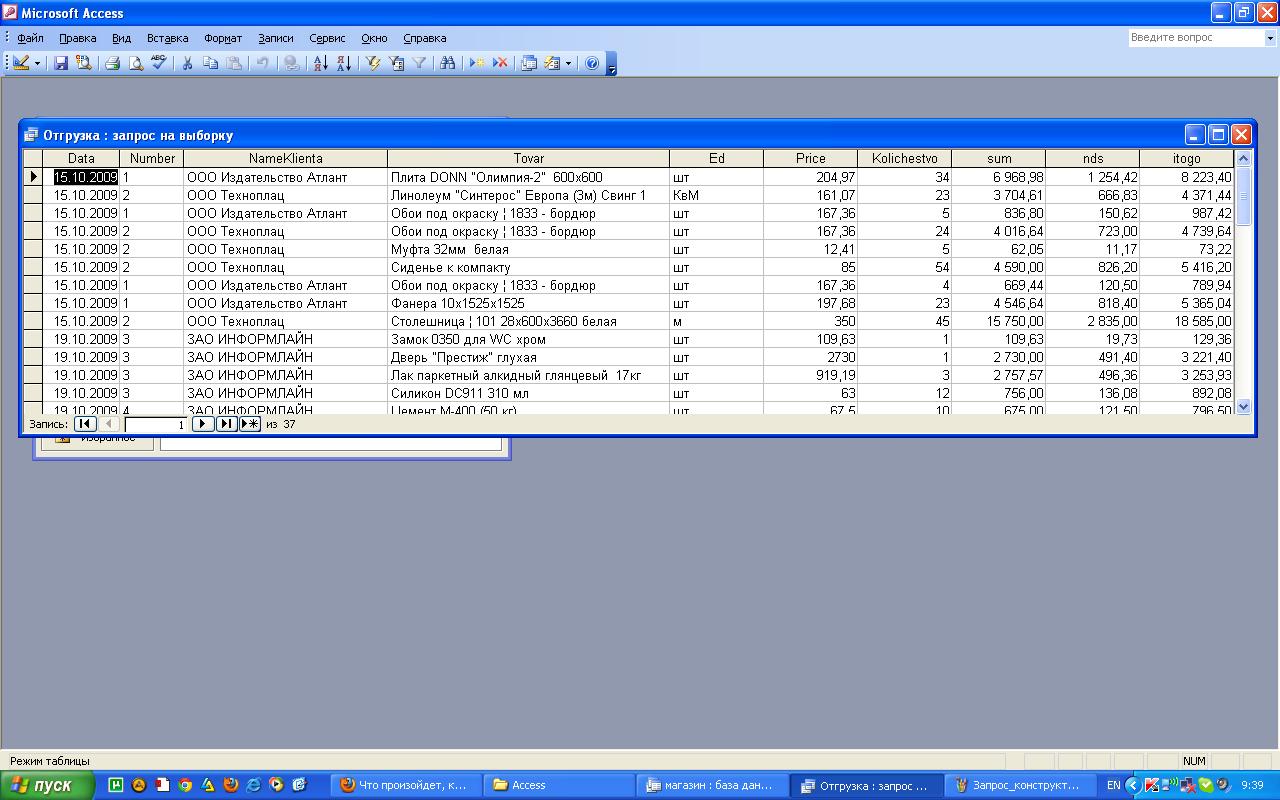Sort descending with the Z-A icon
This screenshot has height=800, width=1280.
click(344, 62)
